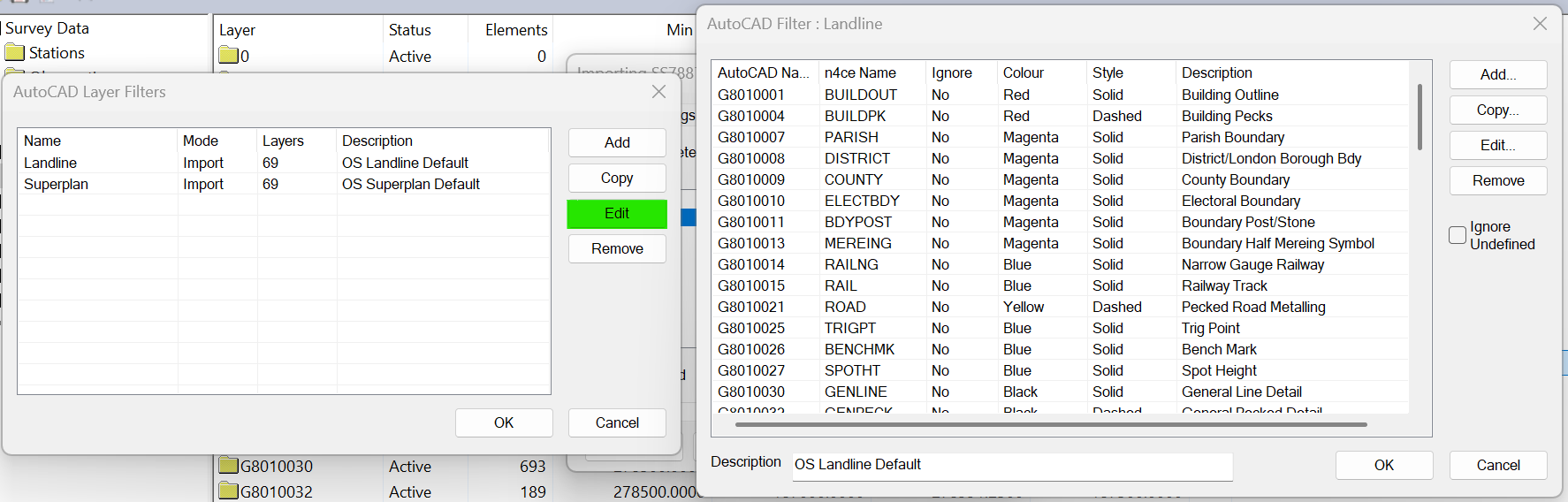1568x502 pixels.
Task: Click 'Yellow' colour cell of ROAD
Action: [1024, 307]
